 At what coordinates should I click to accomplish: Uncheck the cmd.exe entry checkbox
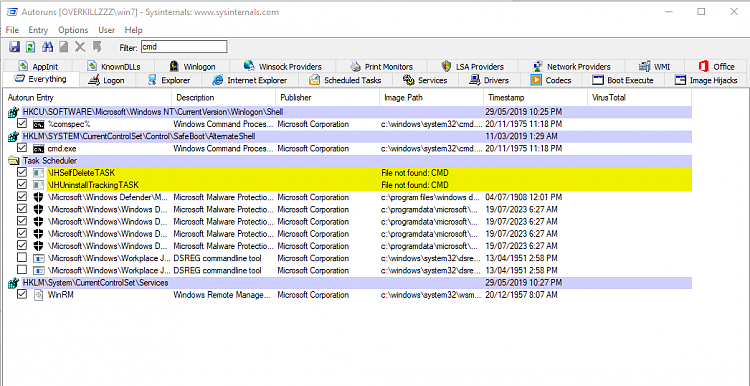point(21,148)
